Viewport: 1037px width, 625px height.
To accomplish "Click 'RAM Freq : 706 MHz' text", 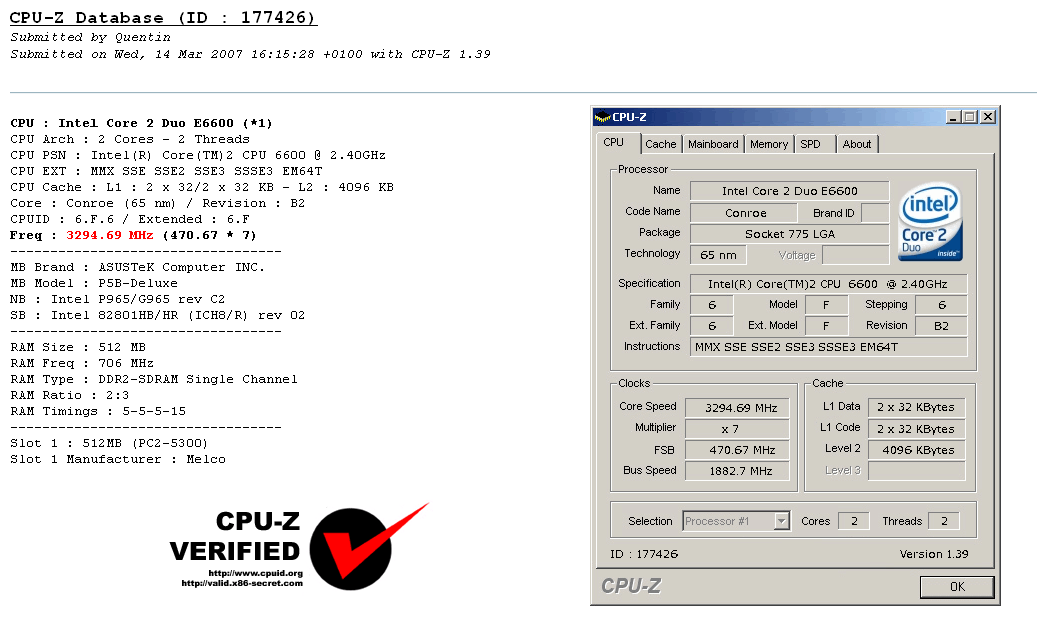I will pyautogui.click(x=82, y=363).
